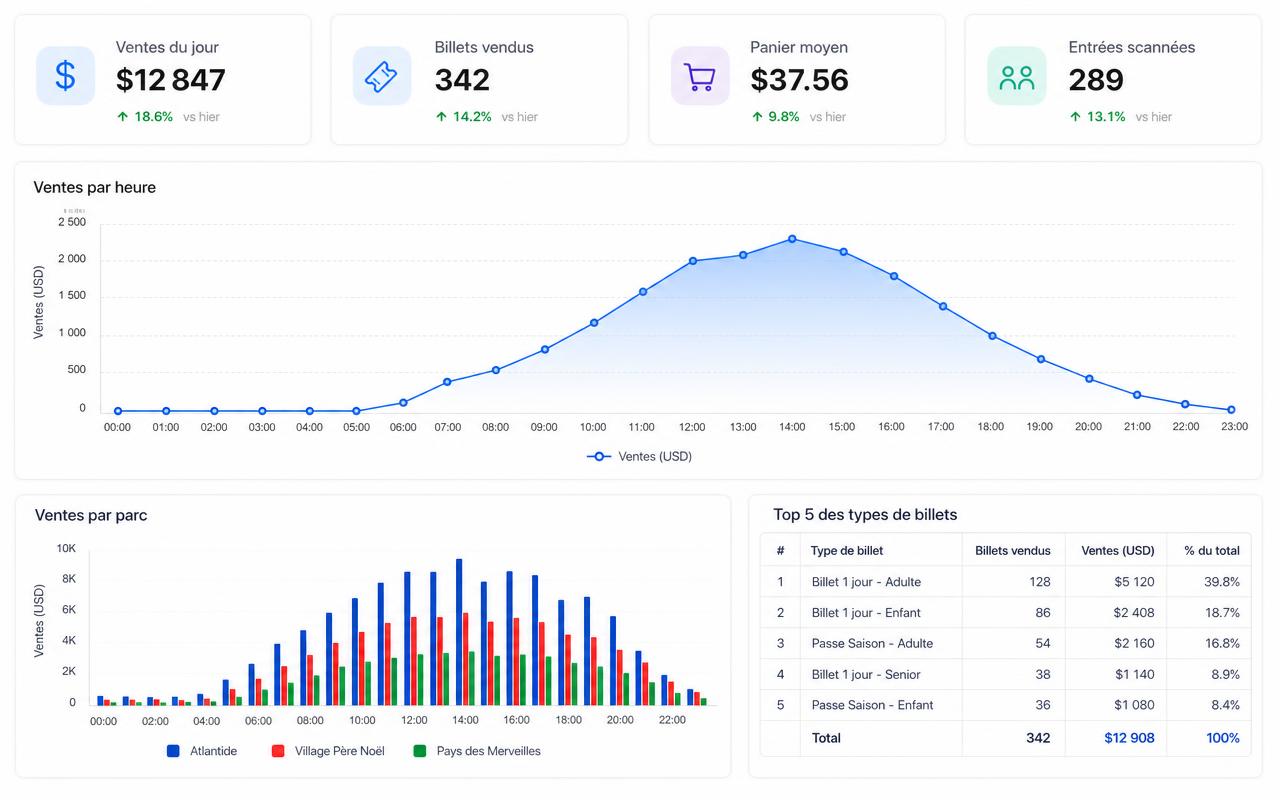Select the "Passe Saison - Adulte" row name
Viewport: 1280px width, 800px height.
coord(872,644)
